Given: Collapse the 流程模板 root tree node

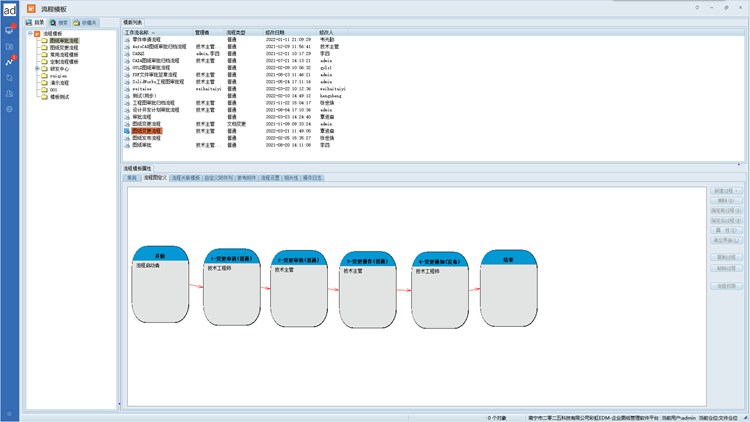Looking at the screenshot, I should click(29, 33).
